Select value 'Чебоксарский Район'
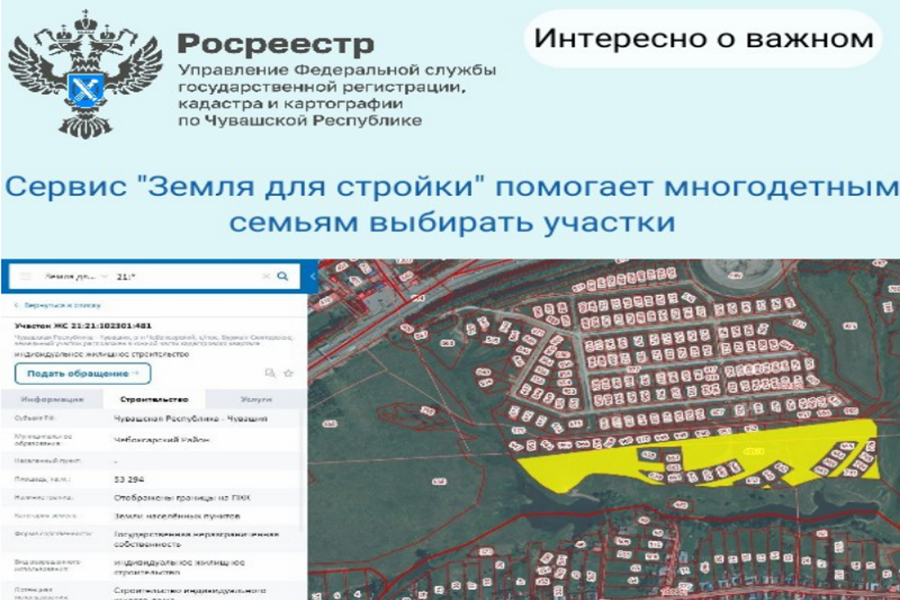 point(161,440)
